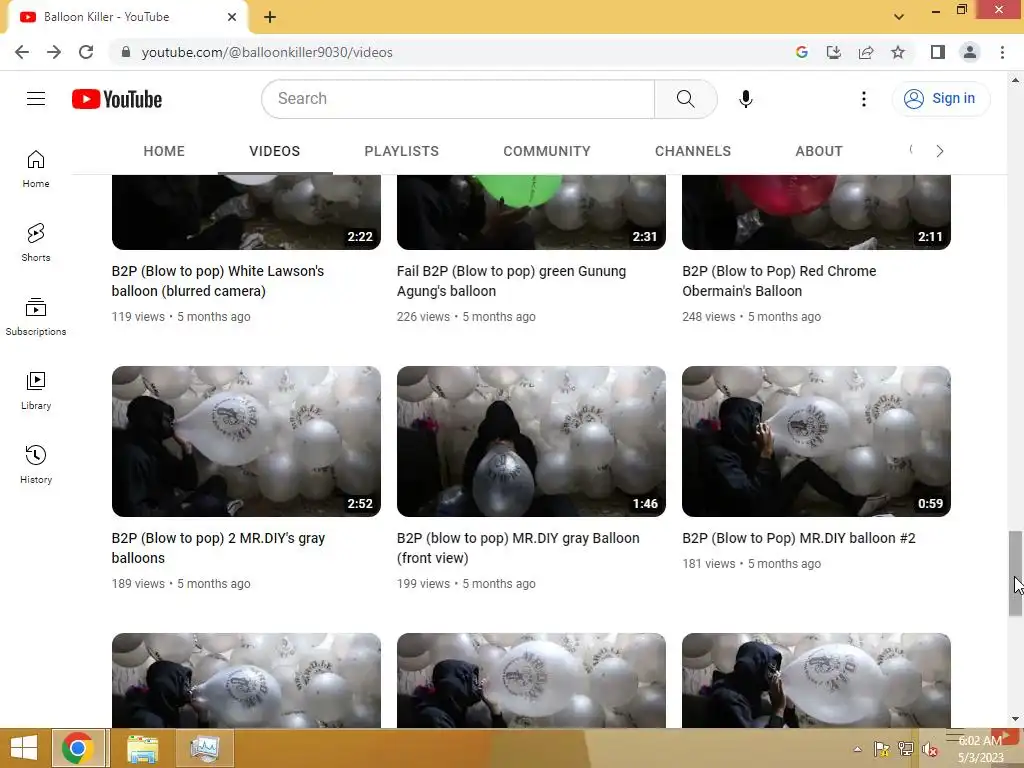Open the monitor app in the taskbar
Viewport: 1024px width, 768px height.
tap(206, 748)
